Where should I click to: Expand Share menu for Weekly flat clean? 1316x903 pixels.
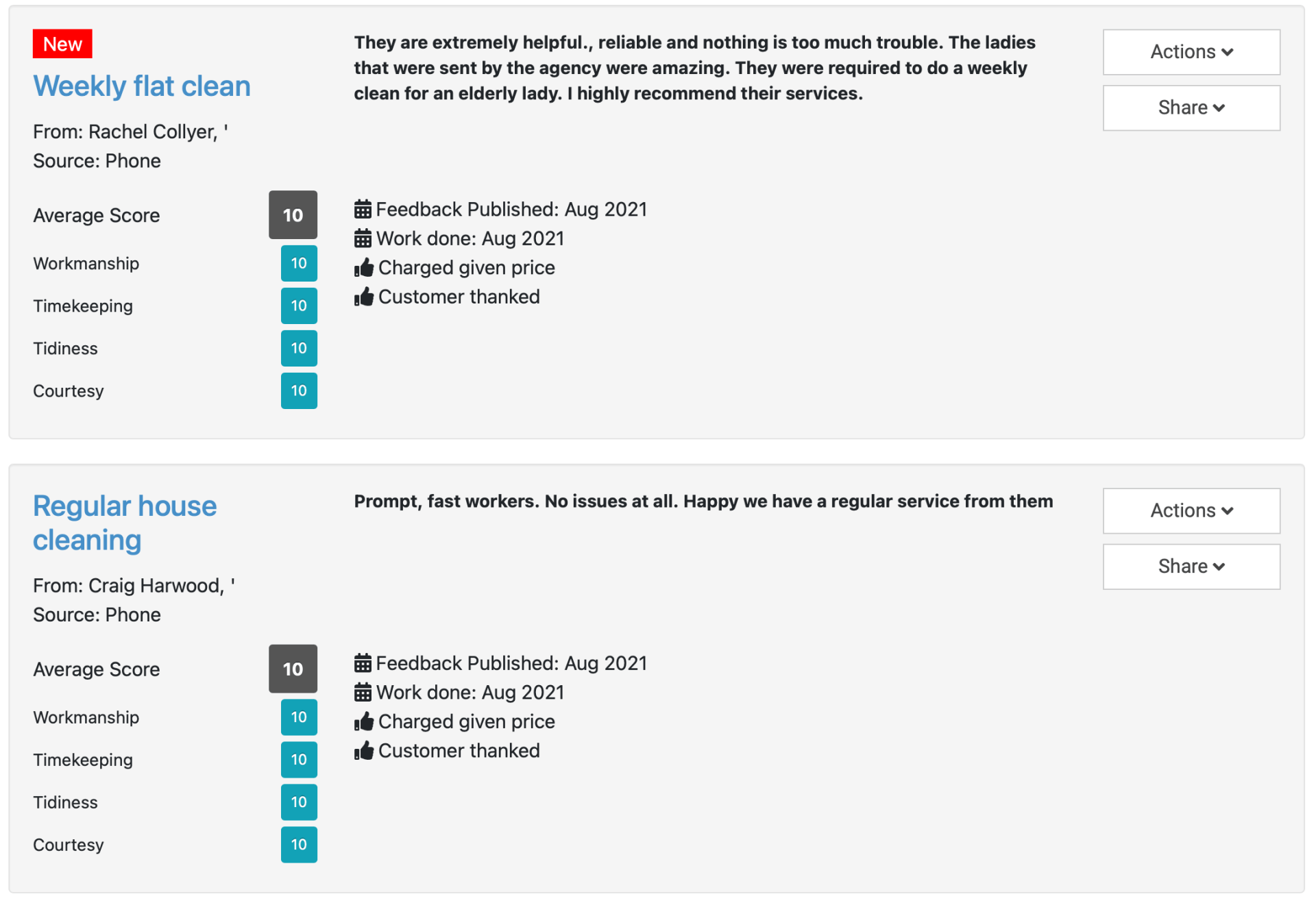(x=1191, y=108)
